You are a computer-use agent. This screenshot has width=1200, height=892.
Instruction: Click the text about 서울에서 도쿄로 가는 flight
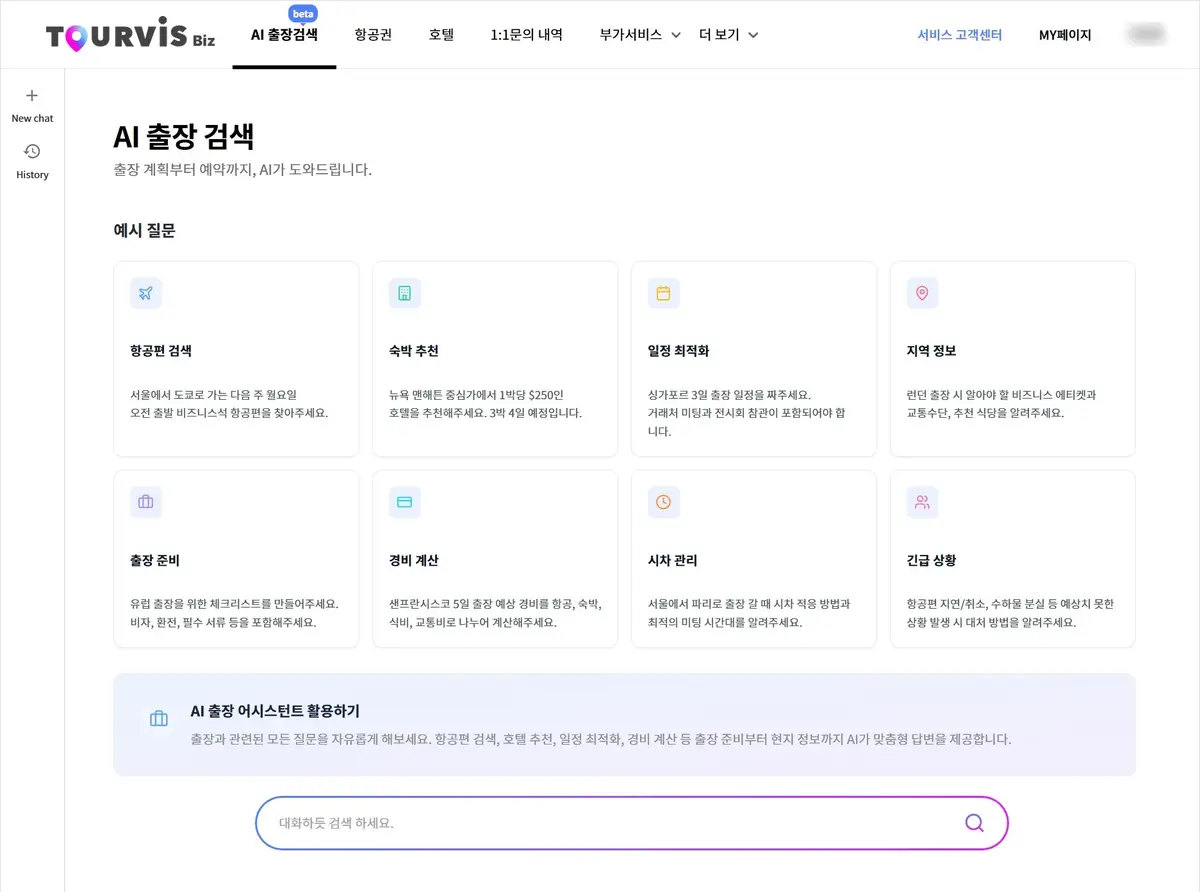[229, 403]
